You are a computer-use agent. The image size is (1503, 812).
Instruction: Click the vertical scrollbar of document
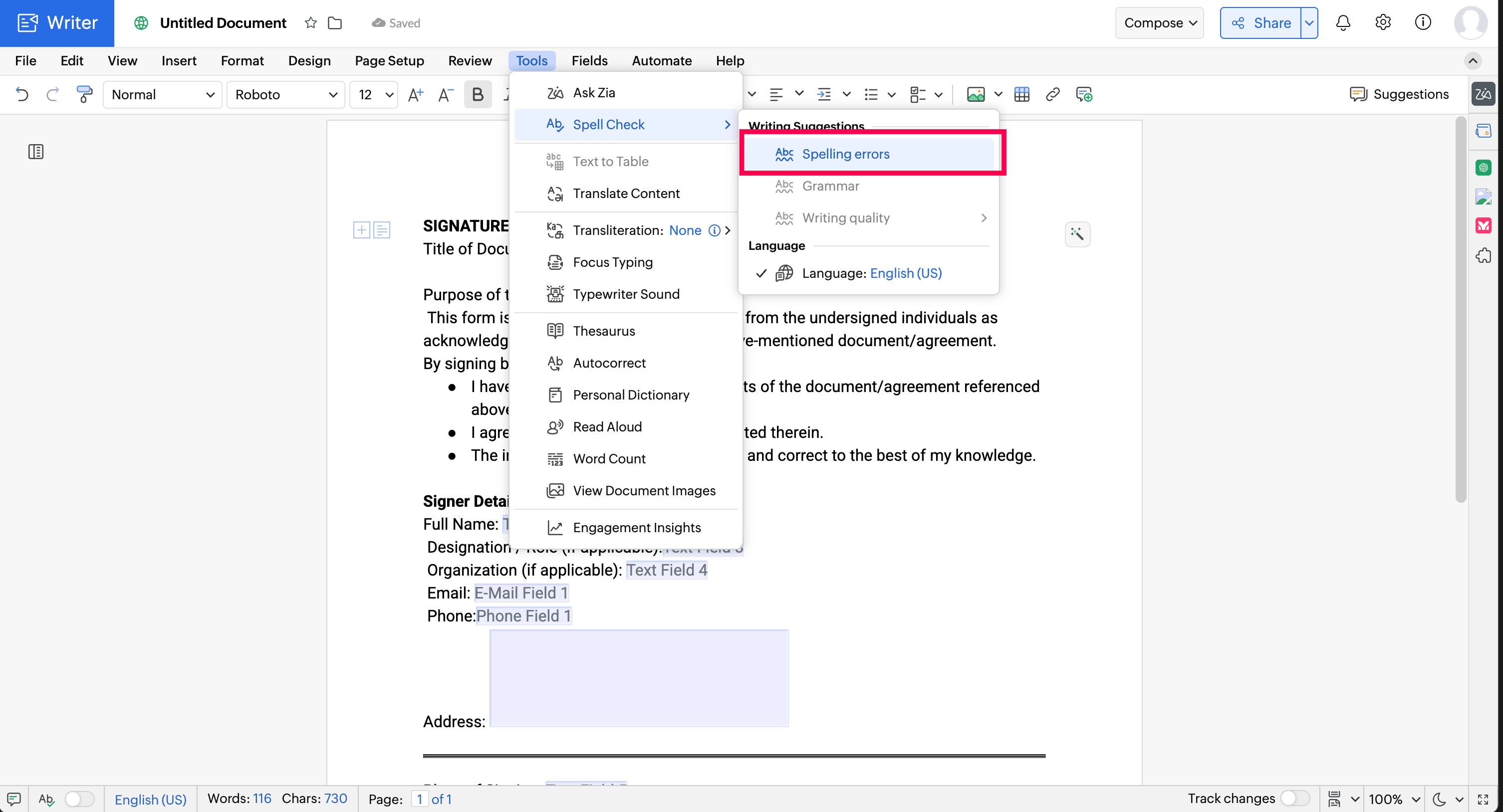point(1461,309)
